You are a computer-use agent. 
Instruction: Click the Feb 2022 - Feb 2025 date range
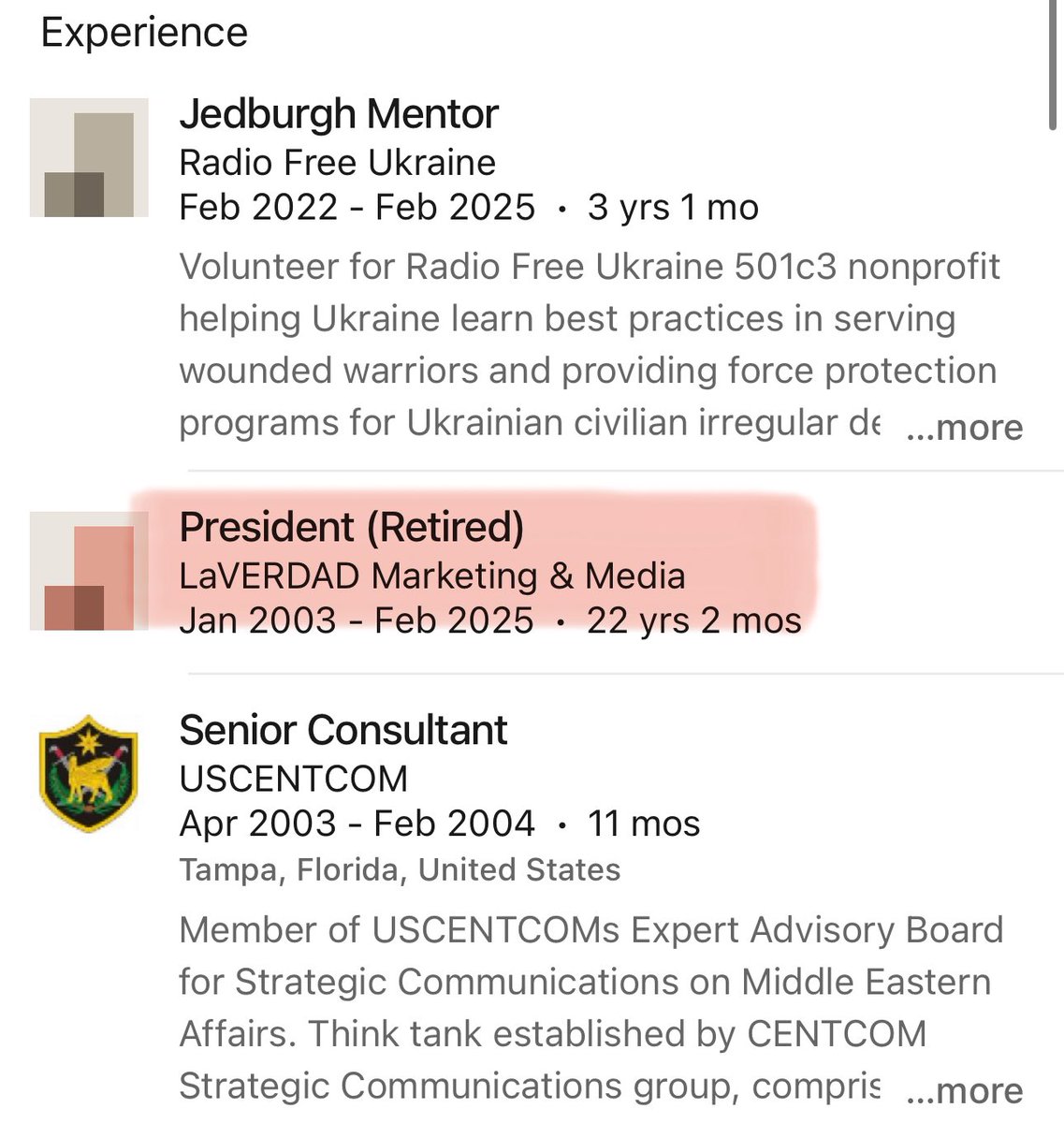pyautogui.click(x=357, y=207)
